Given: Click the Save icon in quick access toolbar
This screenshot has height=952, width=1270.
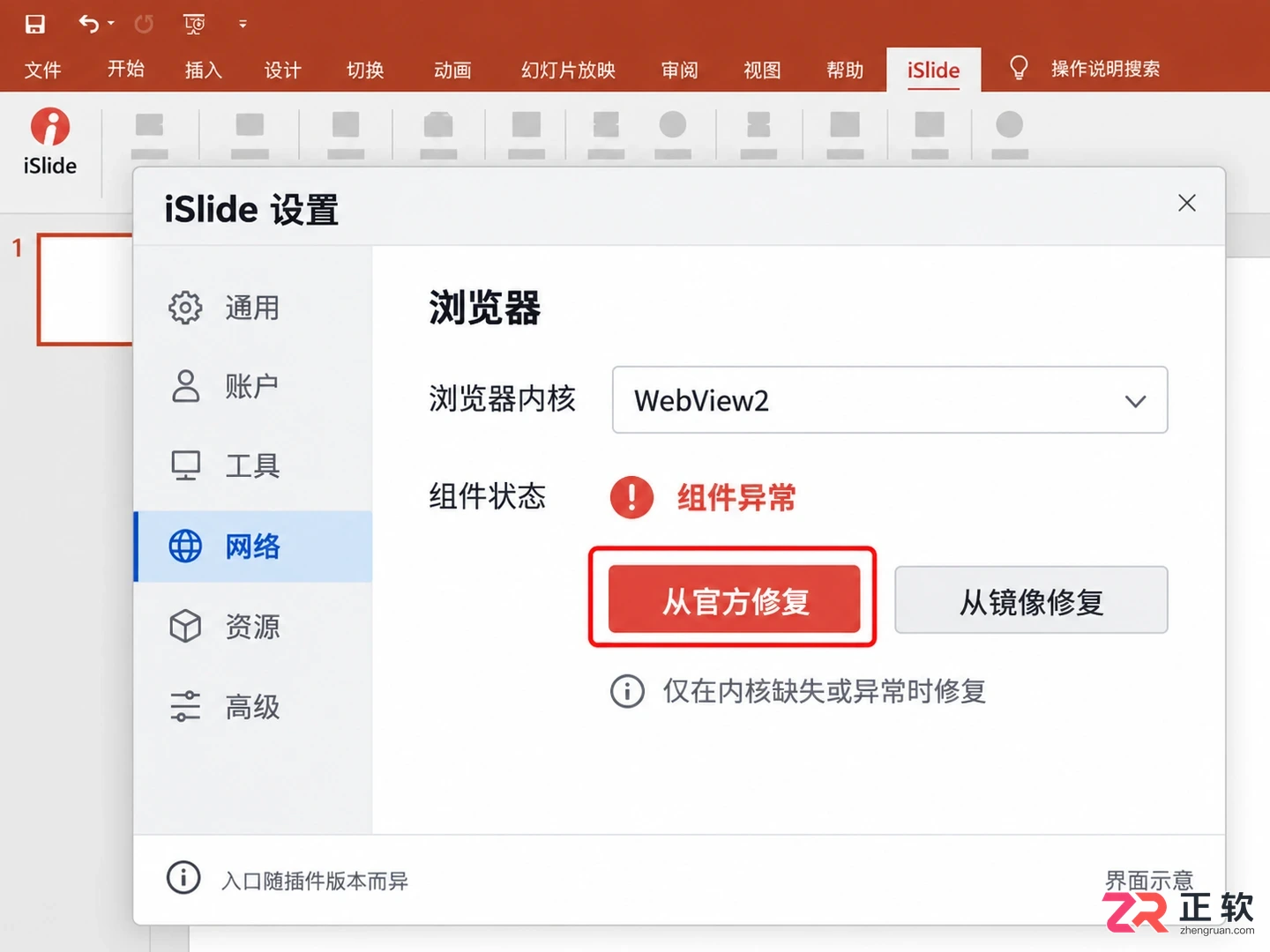Looking at the screenshot, I should click(34, 24).
